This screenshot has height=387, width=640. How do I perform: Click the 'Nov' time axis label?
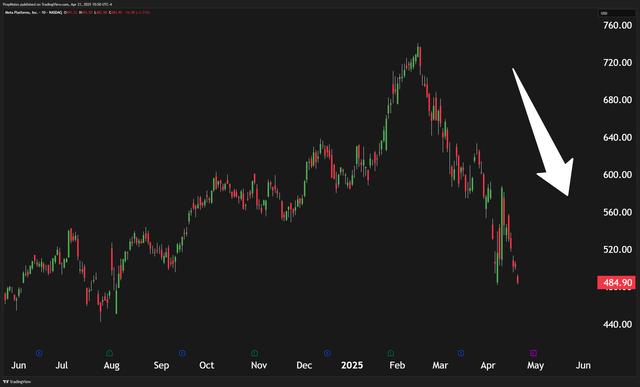point(259,365)
